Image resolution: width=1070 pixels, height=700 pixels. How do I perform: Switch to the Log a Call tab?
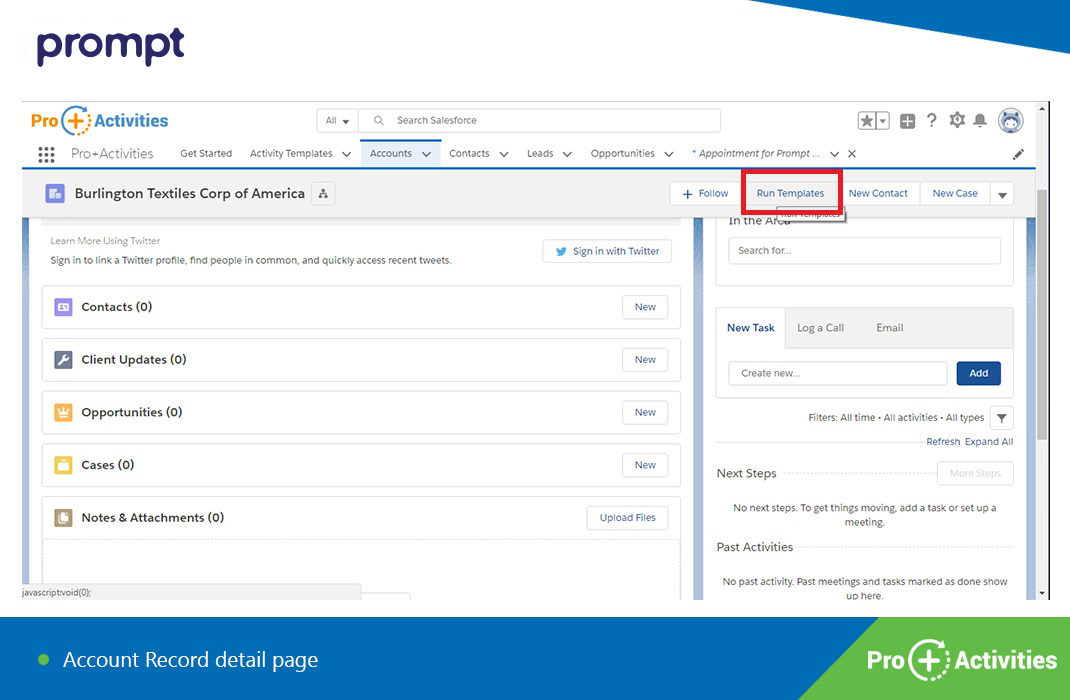click(822, 327)
